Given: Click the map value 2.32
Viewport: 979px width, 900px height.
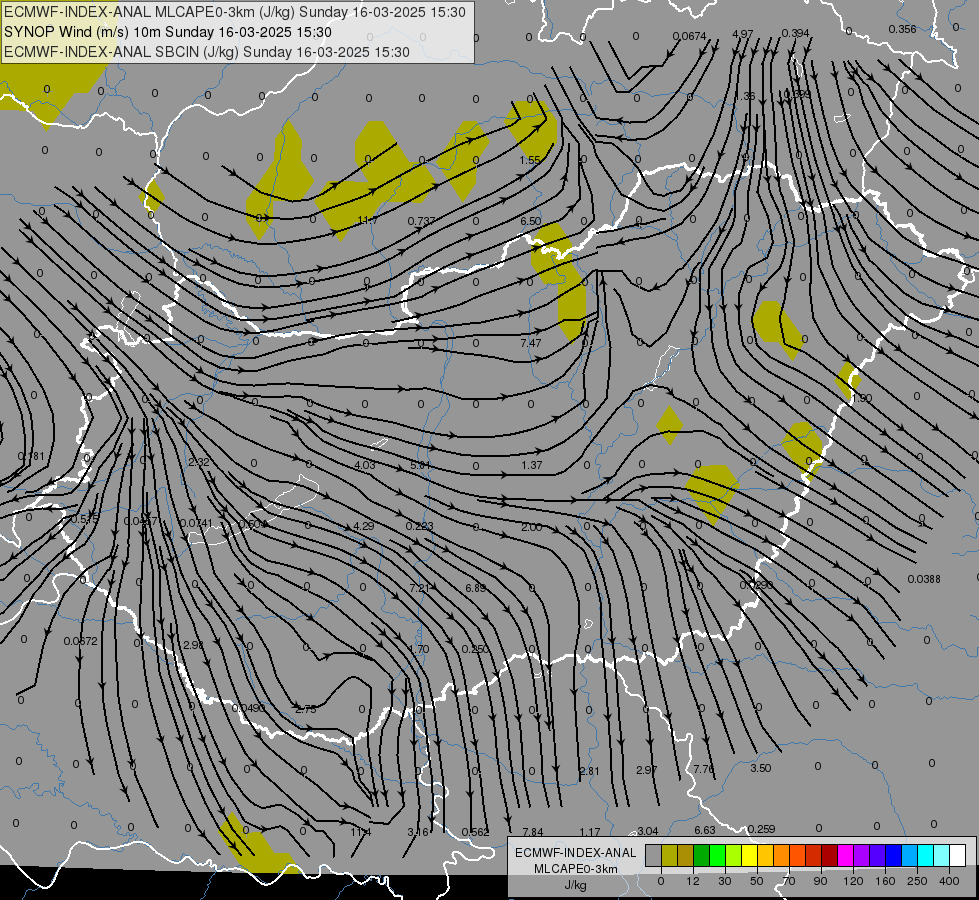Looking at the screenshot, I should [199, 462].
